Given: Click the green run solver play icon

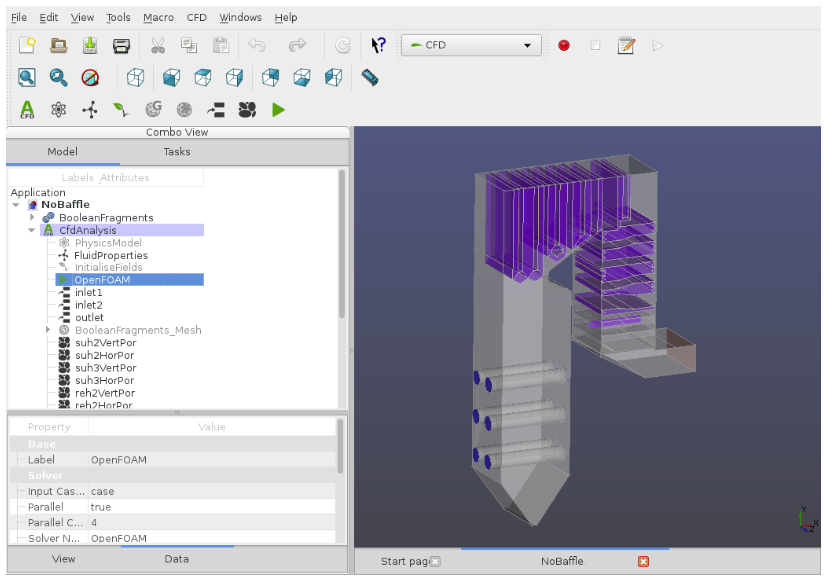Looking at the screenshot, I should pos(279,110).
